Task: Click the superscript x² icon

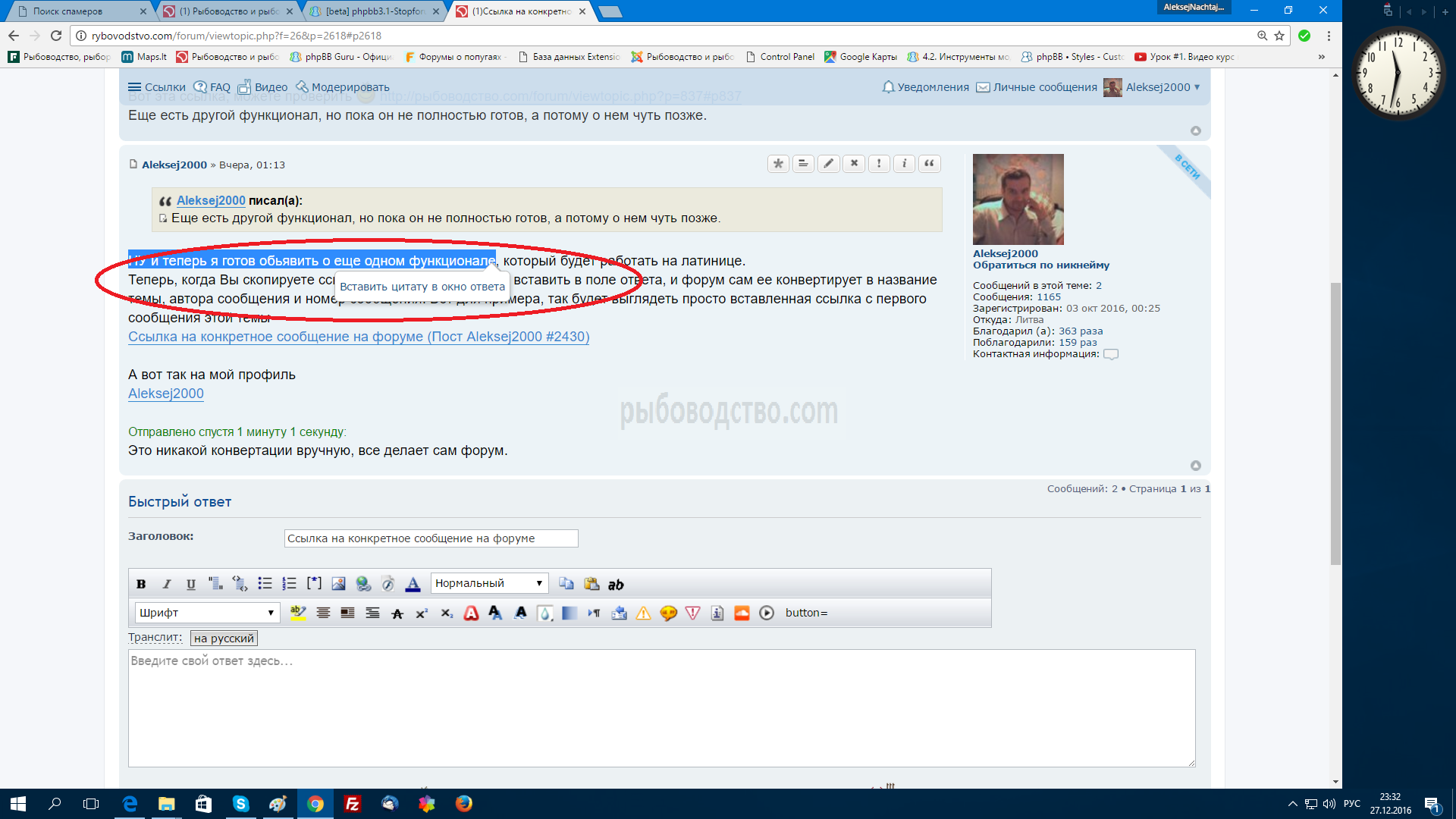Action: click(x=422, y=613)
